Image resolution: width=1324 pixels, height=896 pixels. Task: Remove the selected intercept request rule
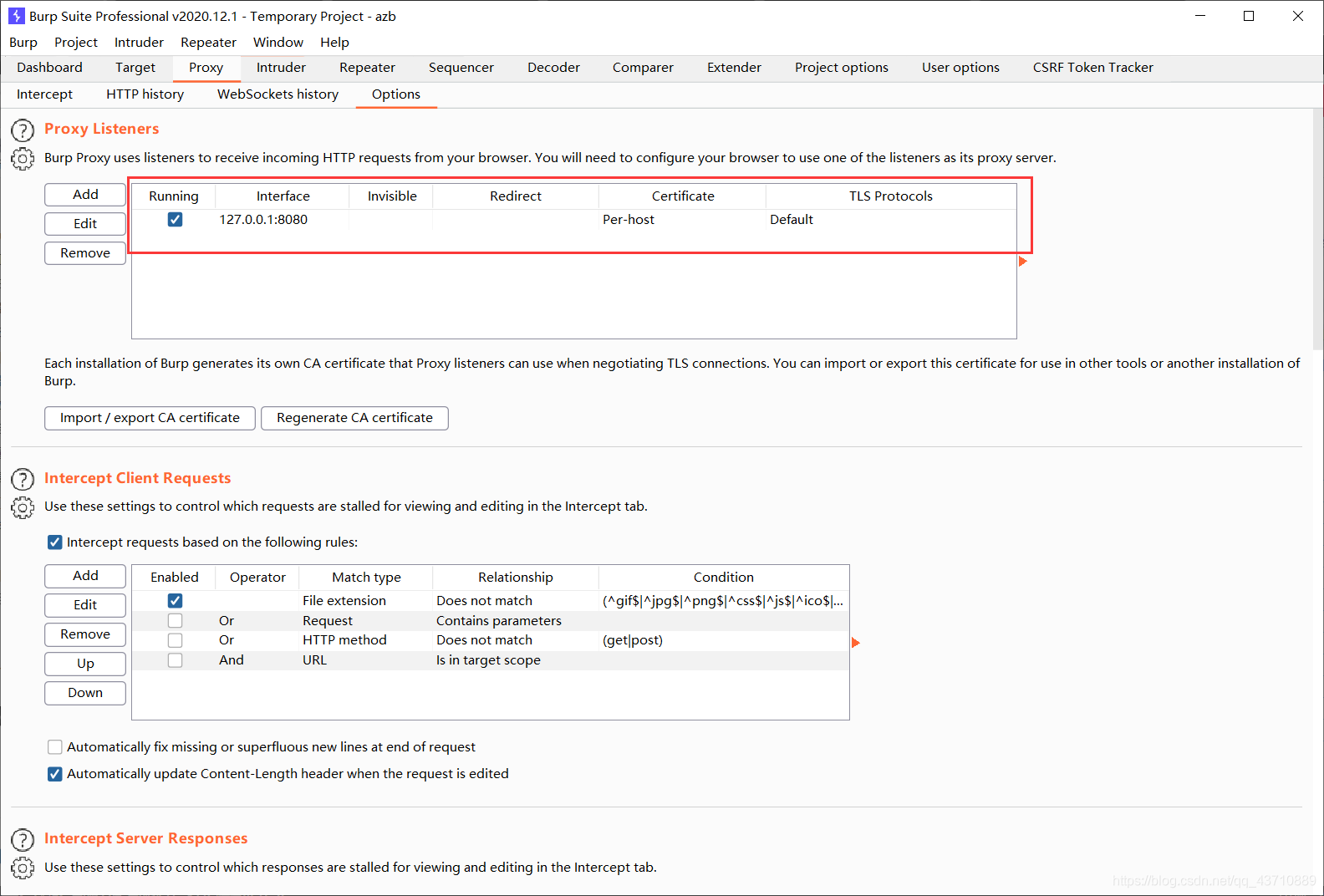click(85, 634)
